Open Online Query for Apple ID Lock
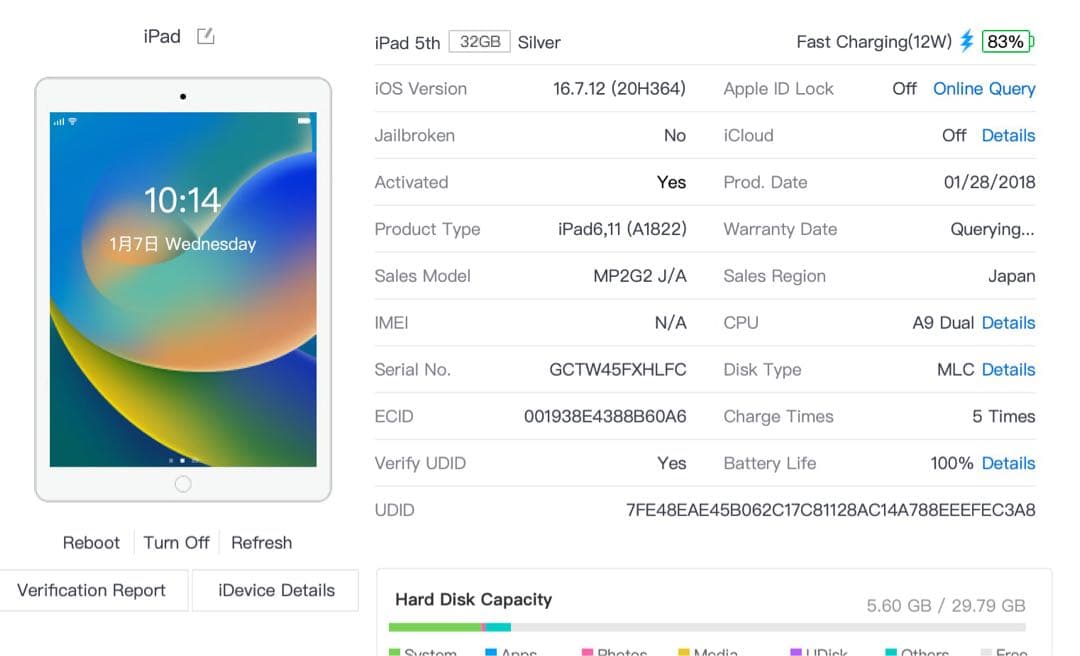The height and width of the screenshot is (656, 1080). [984, 88]
